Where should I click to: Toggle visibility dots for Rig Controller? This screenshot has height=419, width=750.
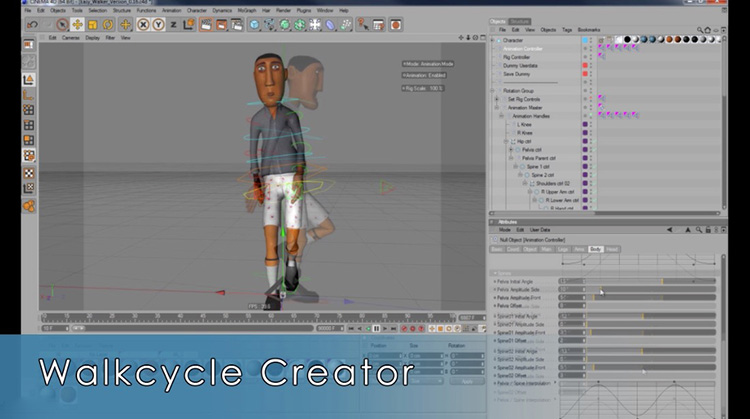click(x=590, y=57)
